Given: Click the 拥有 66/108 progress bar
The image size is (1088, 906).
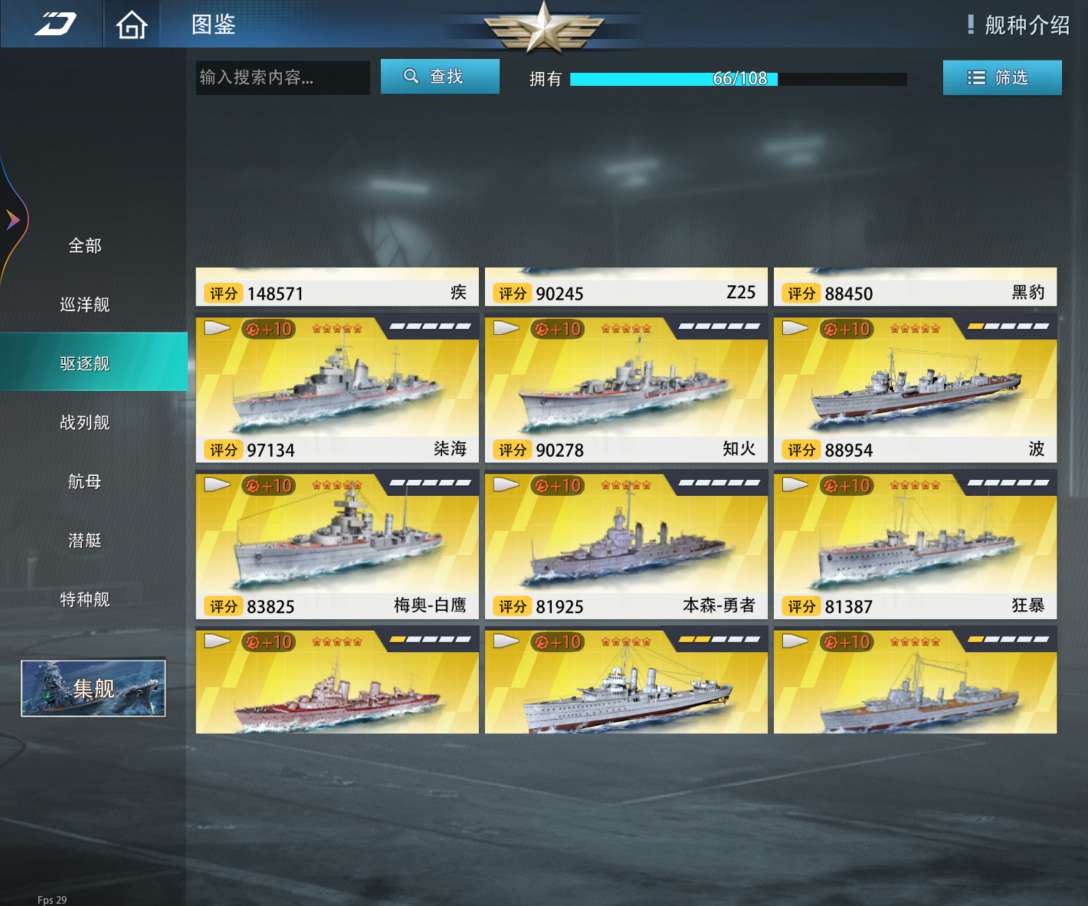Looking at the screenshot, I should [738, 79].
